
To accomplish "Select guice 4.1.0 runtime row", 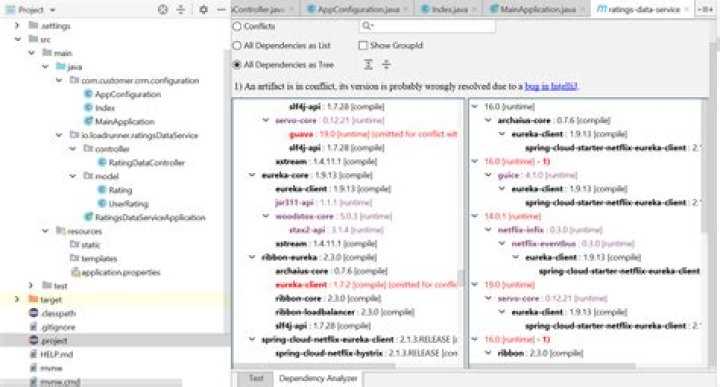I will pyautogui.click(x=537, y=175).
